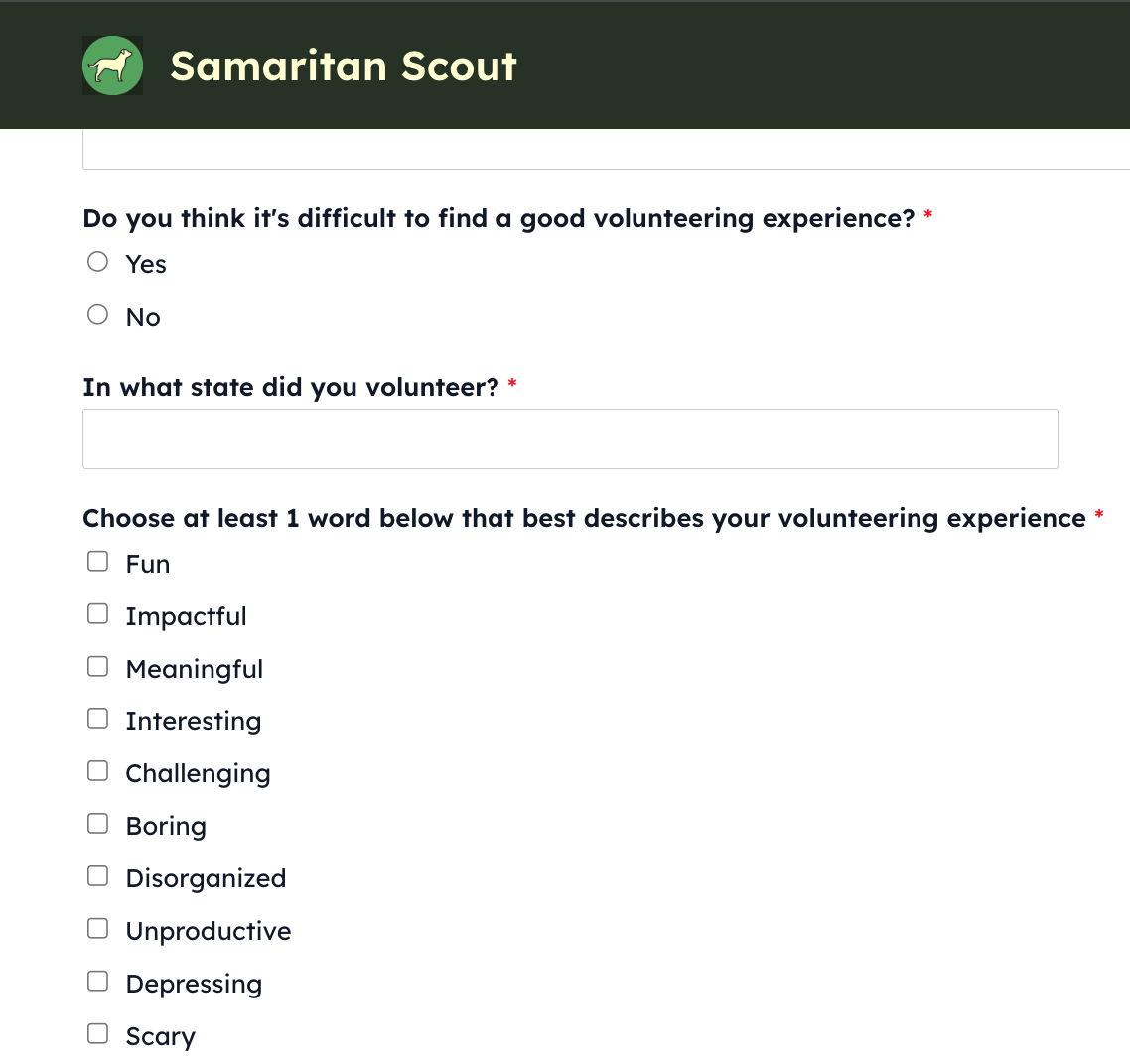Tick the Depressing checkbox
The height and width of the screenshot is (1064, 1130).
coord(98,982)
